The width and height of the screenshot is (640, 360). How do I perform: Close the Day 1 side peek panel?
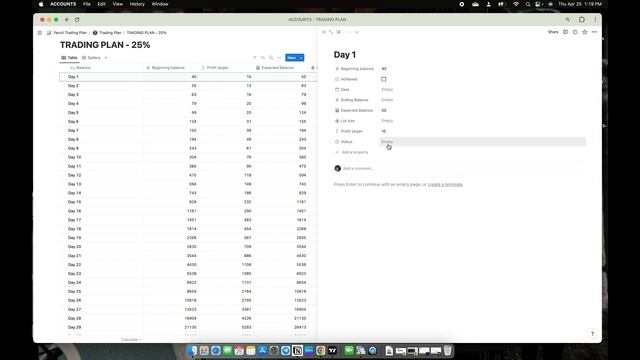[x=324, y=32]
